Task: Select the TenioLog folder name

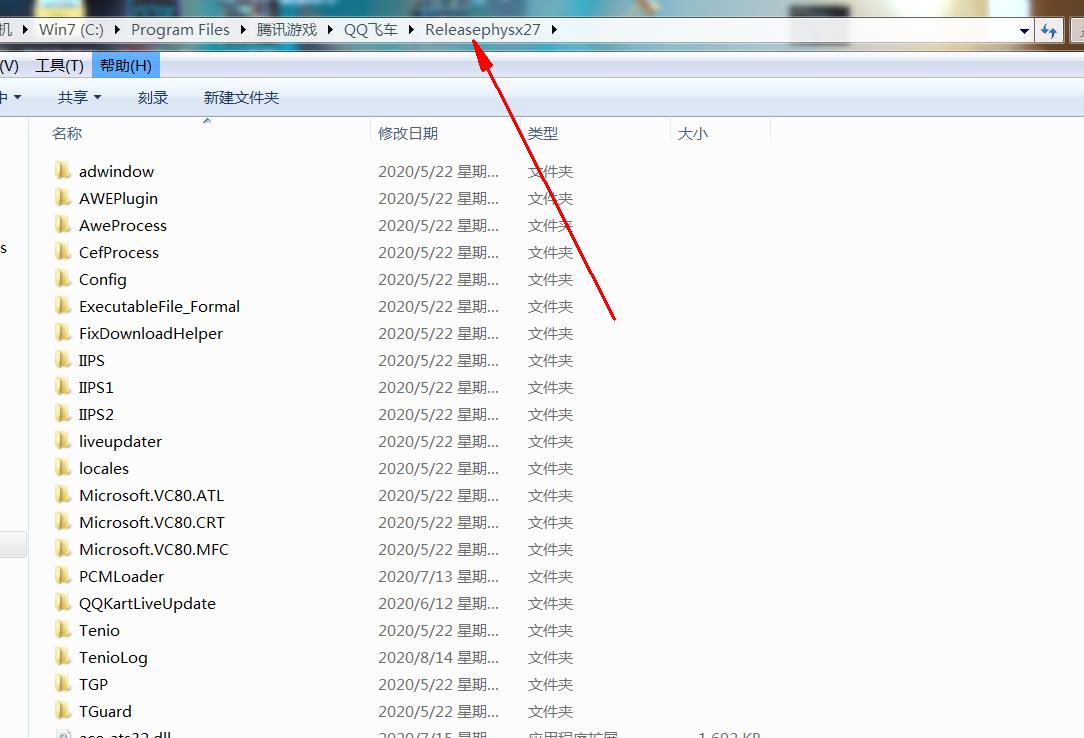Action: pos(113,657)
